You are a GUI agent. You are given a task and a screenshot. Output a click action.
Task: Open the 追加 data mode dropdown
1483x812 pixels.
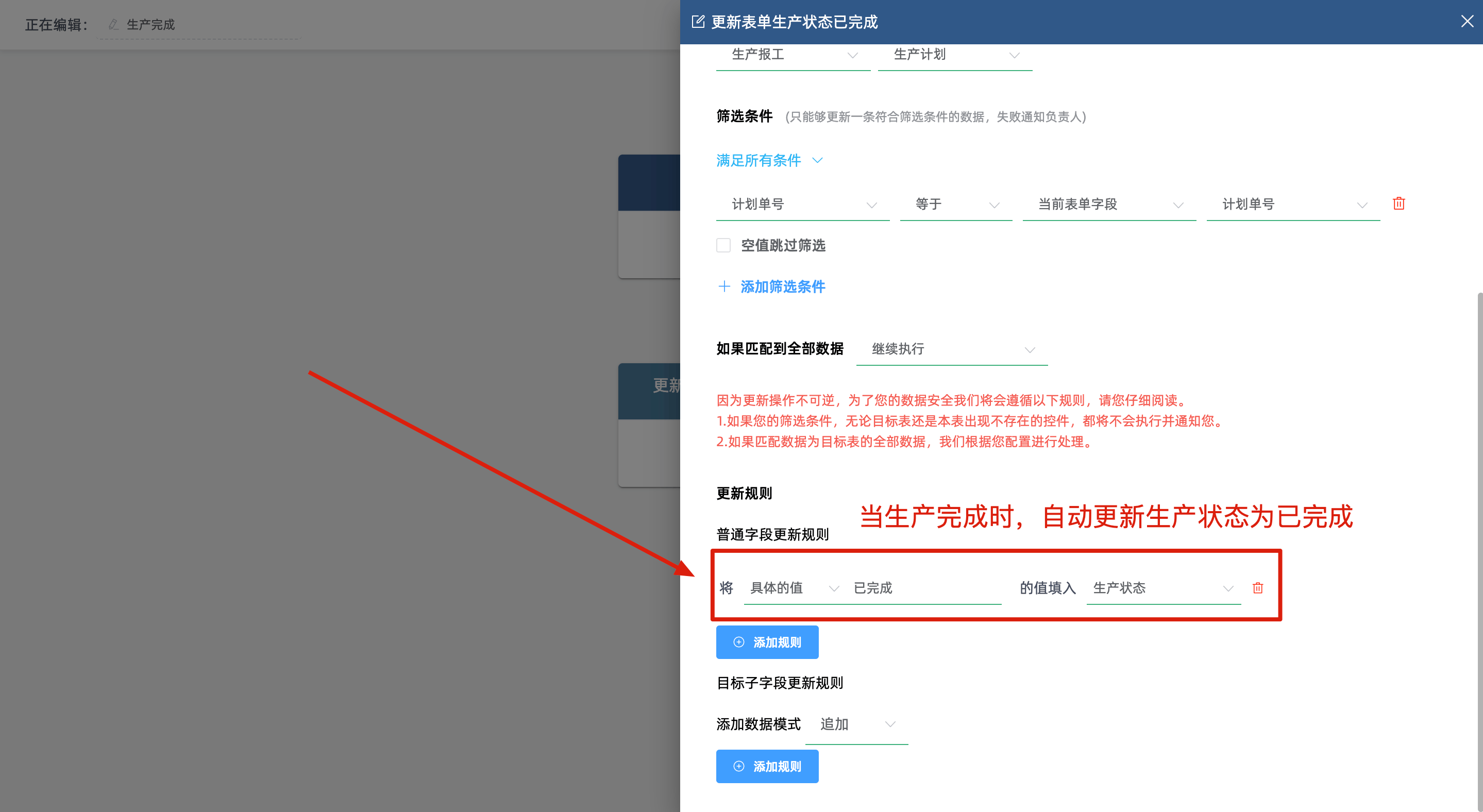[856, 724]
